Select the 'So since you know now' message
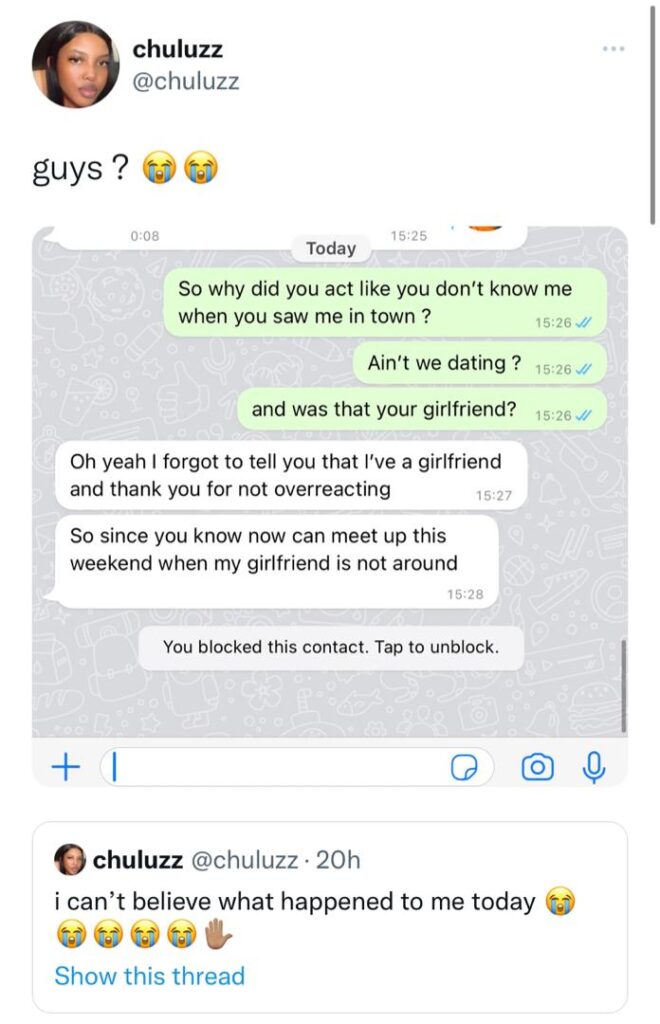 click(277, 563)
